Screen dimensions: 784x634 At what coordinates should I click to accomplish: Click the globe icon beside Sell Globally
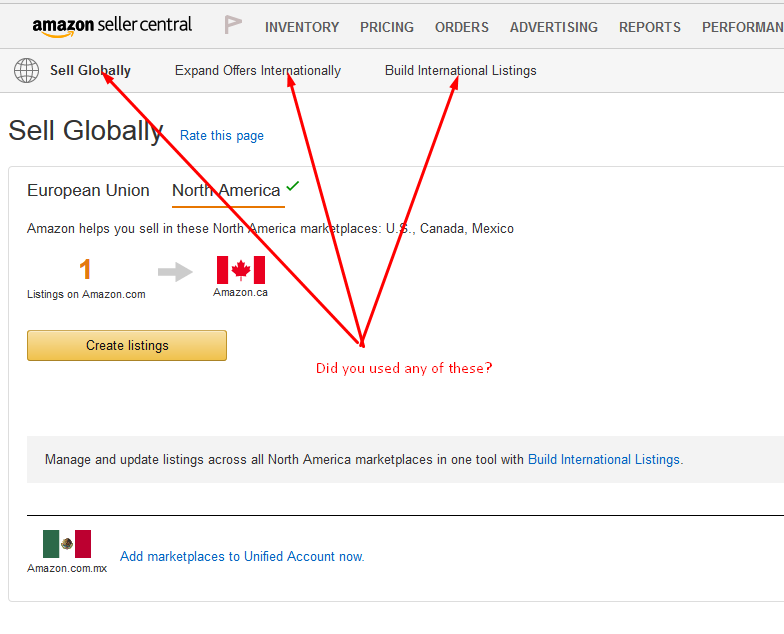pos(26,70)
